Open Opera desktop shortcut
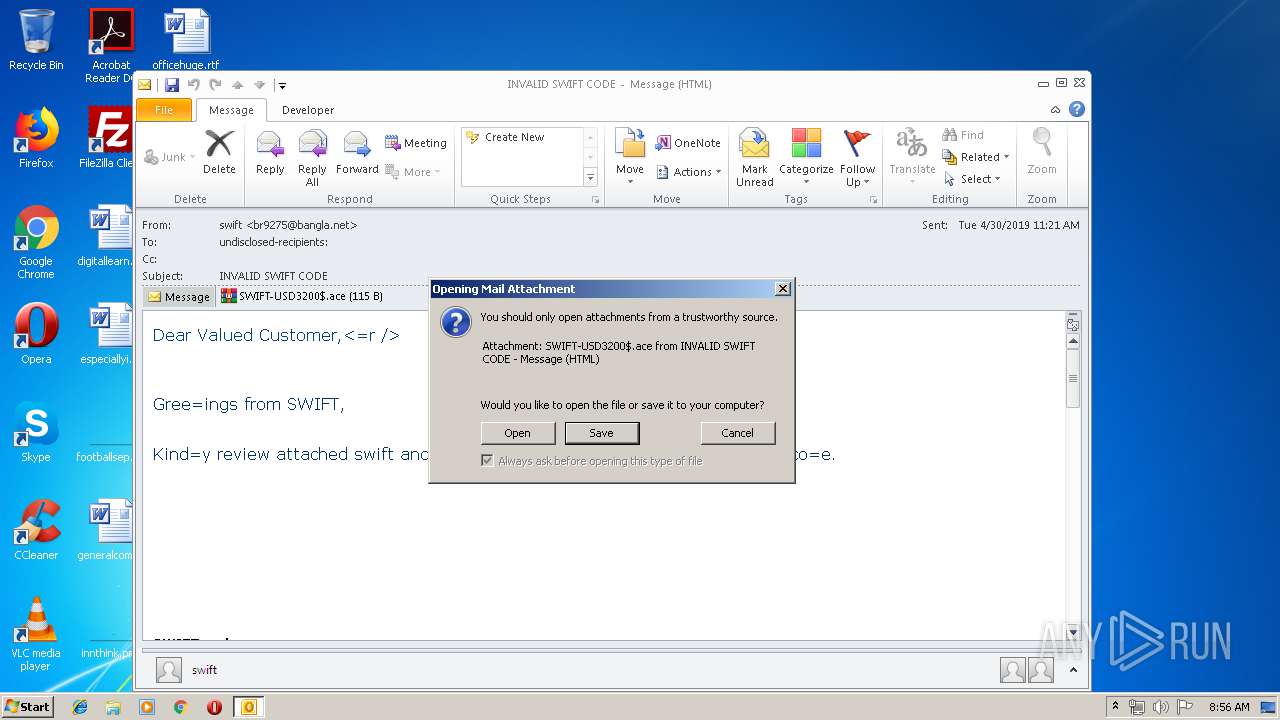This screenshot has width=1280, height=720. (x=36, y=334)
